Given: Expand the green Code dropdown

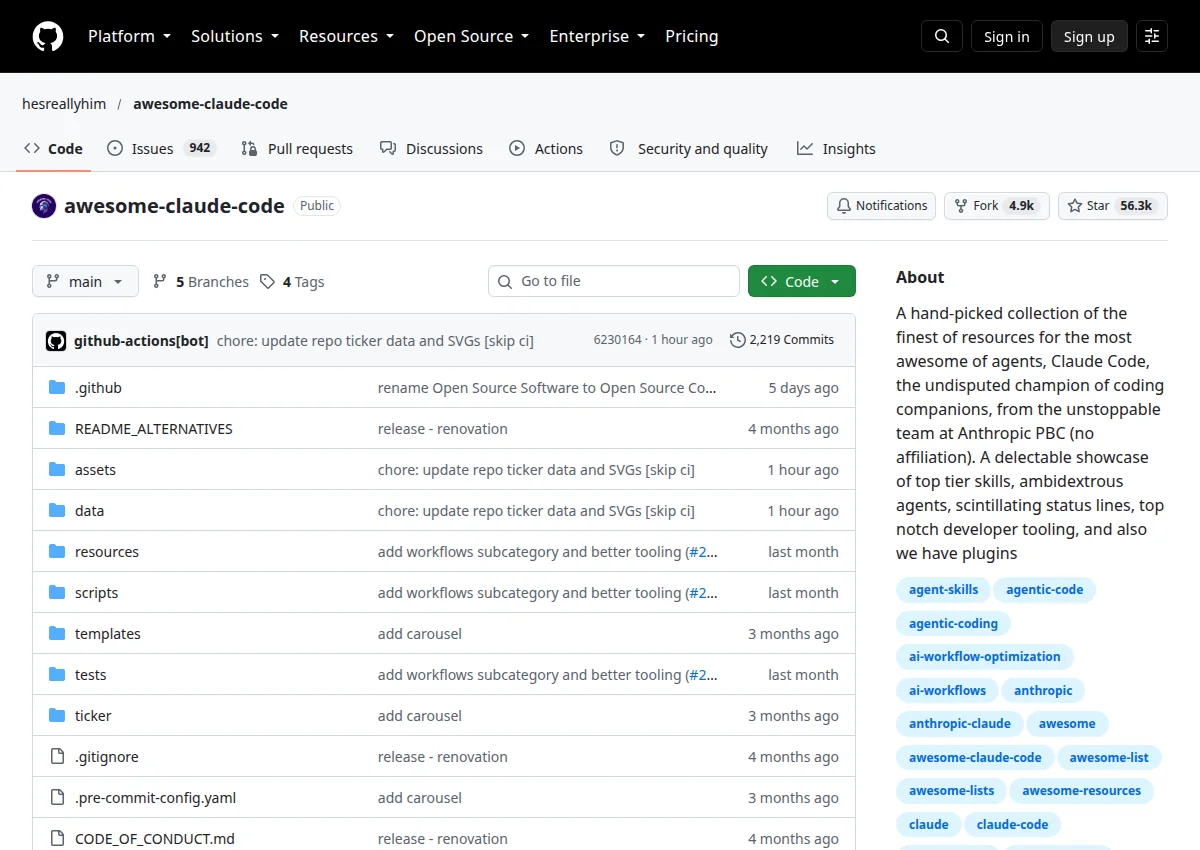Looking at the screenshot, I should [x=802, y=282].
